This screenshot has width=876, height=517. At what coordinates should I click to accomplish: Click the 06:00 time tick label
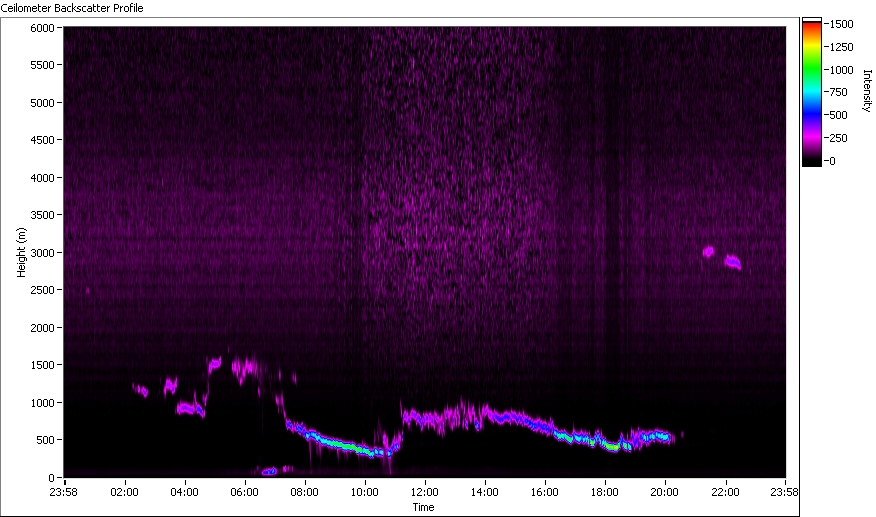[x=244, y=492]
